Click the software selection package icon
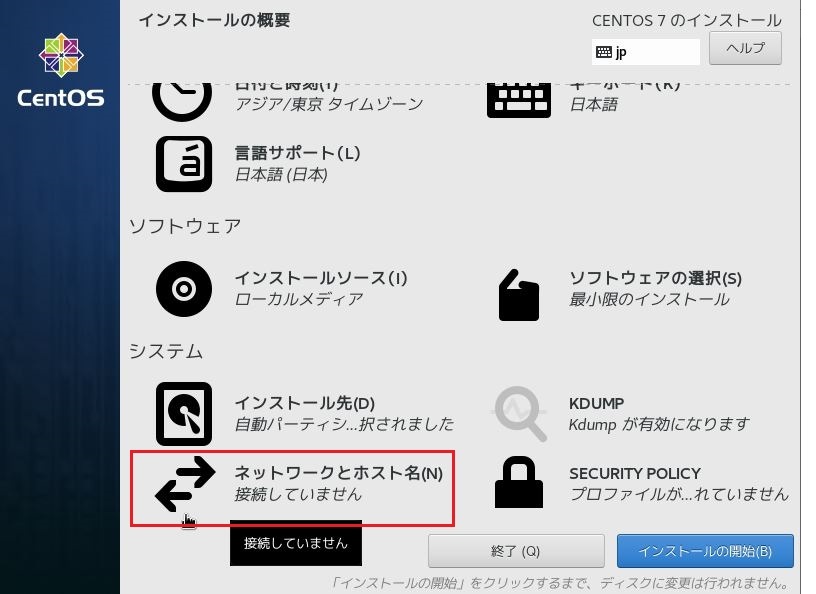816x594 pixels. pyautogui.click(x=519, y=295)
